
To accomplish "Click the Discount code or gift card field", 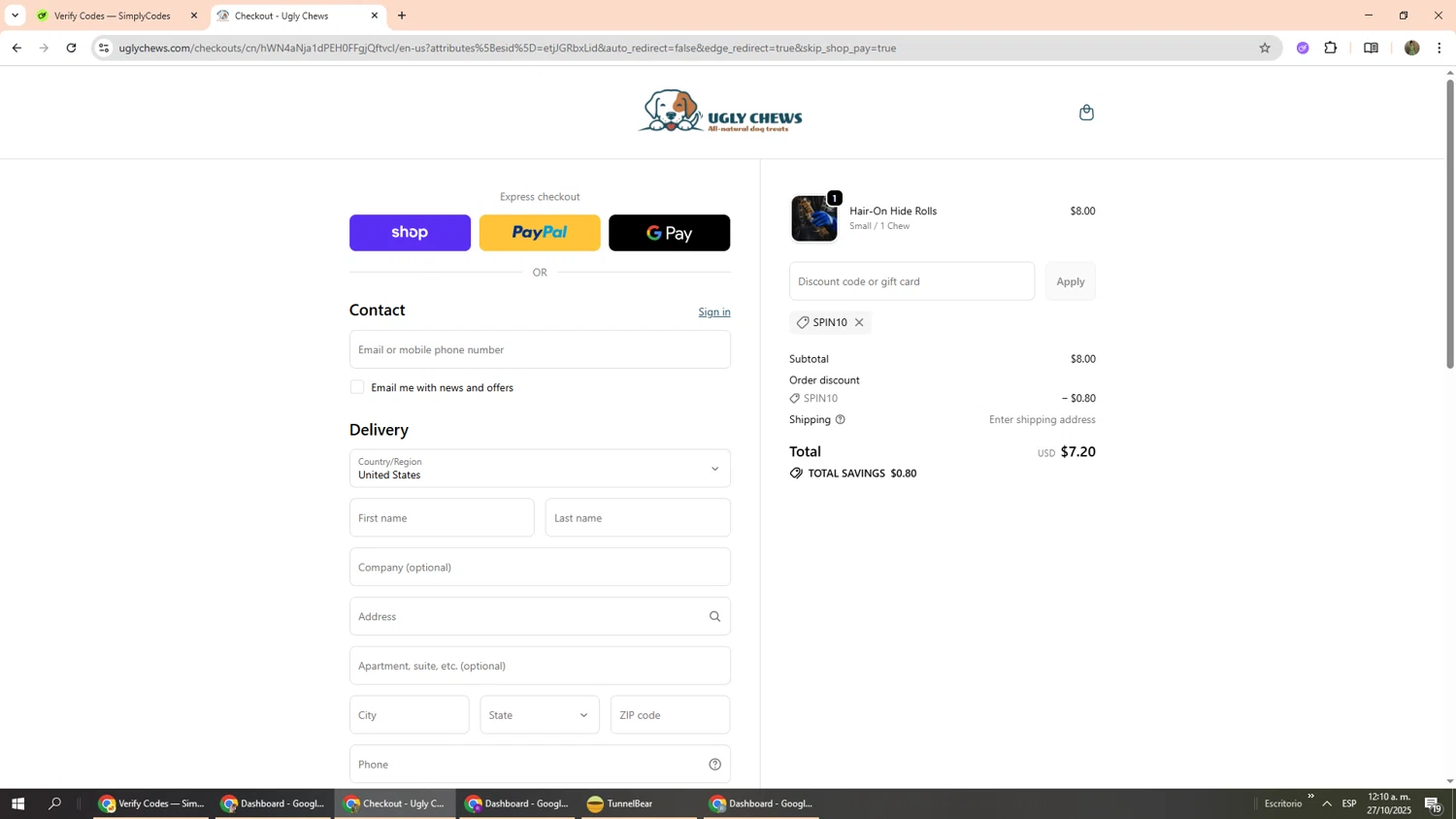I will [911, 281].
